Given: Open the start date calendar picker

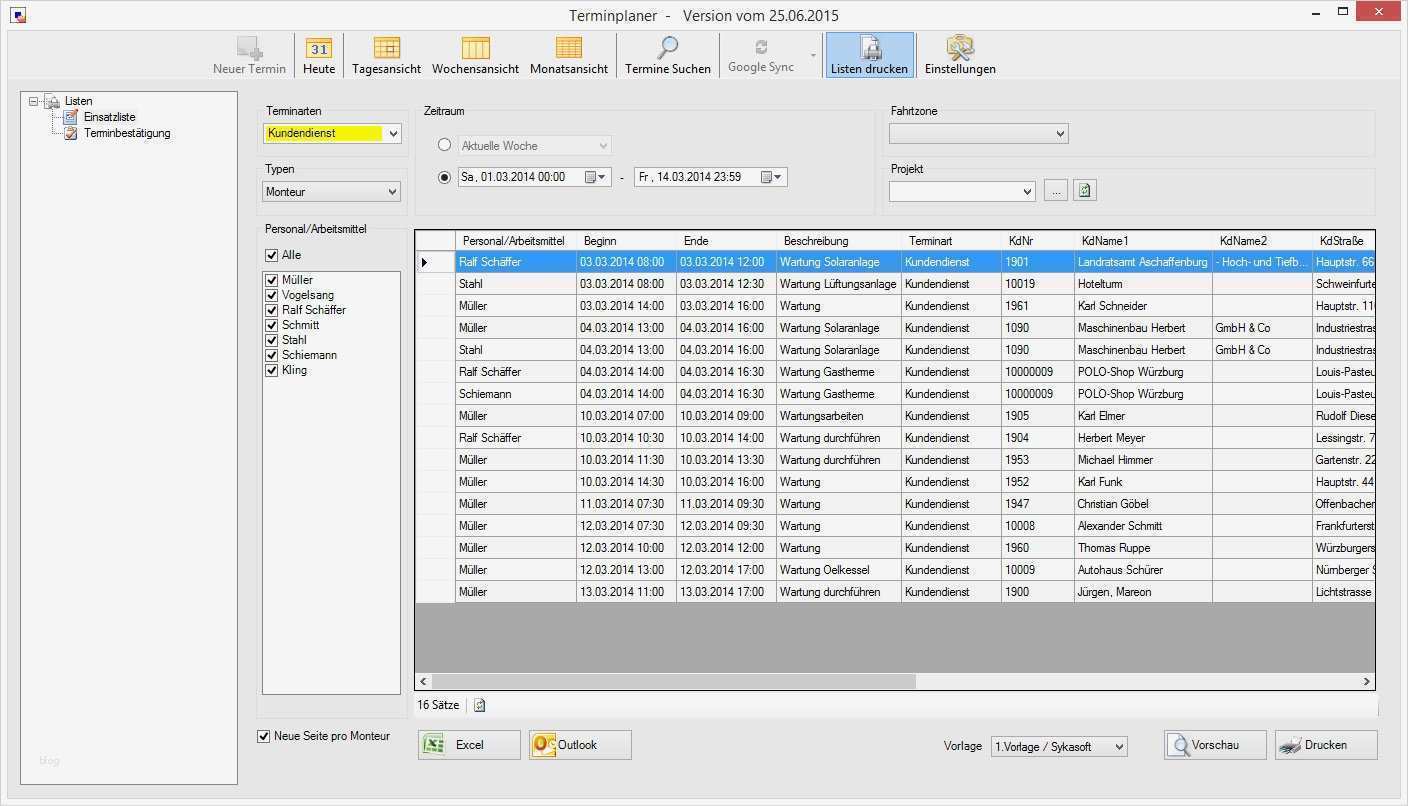Looking at the screenshot, I should coord(595,177).
